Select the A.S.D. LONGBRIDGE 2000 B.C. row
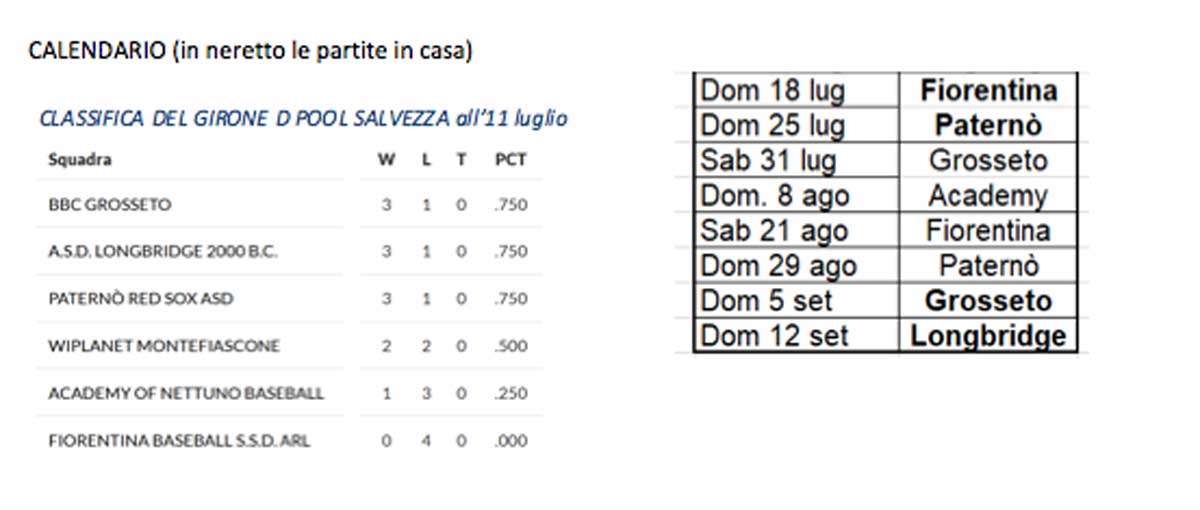 tap(162, 252)
